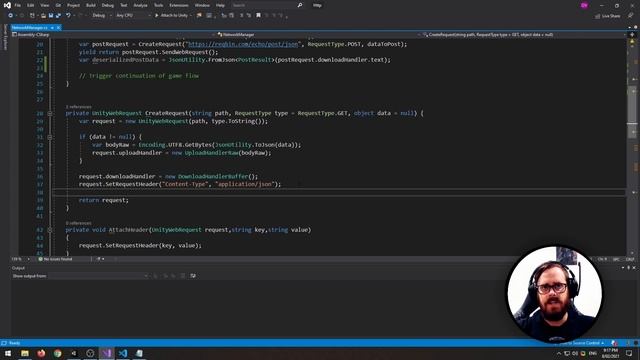This screenshot has height=360, width=640.
Task: Click the Open File toolbar icon
Action: (43, 16)
